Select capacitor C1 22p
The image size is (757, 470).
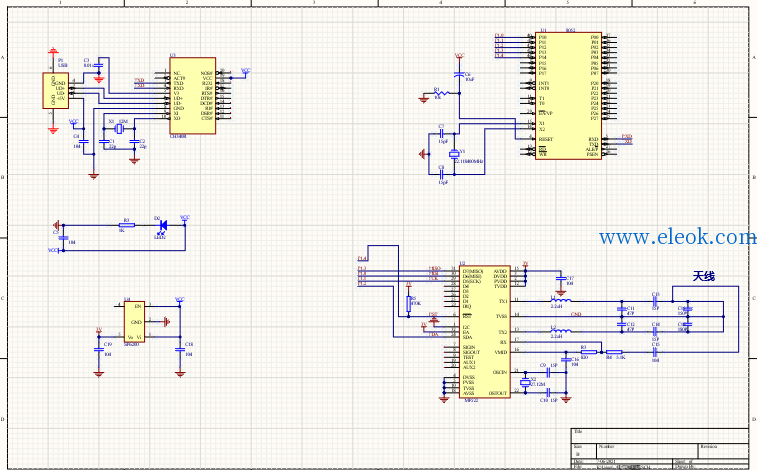(x=103, y=141)
